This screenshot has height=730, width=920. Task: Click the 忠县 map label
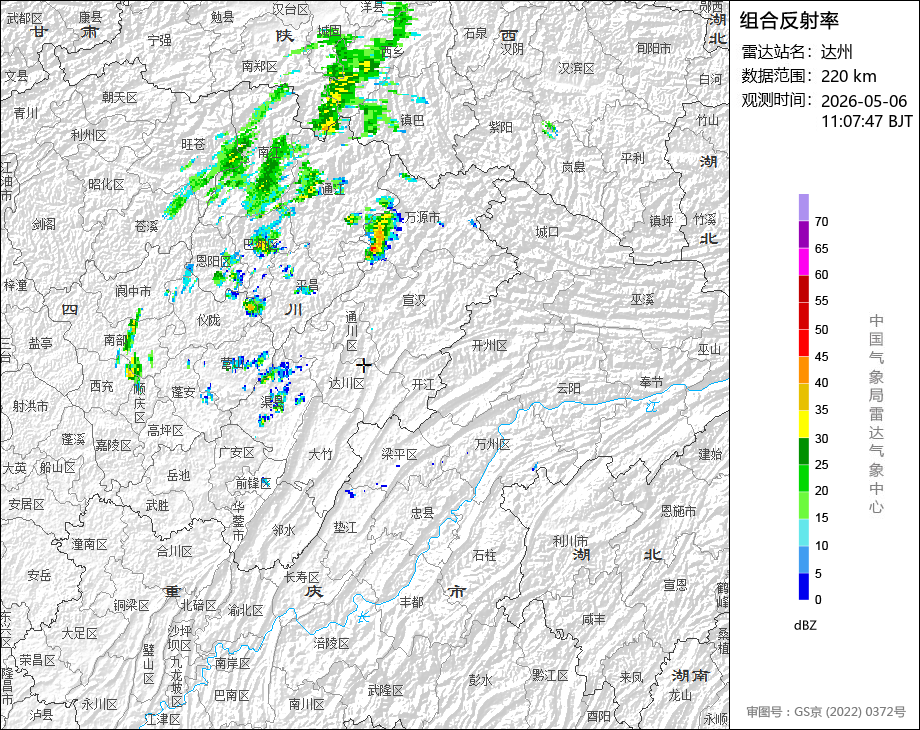(422, 512)
